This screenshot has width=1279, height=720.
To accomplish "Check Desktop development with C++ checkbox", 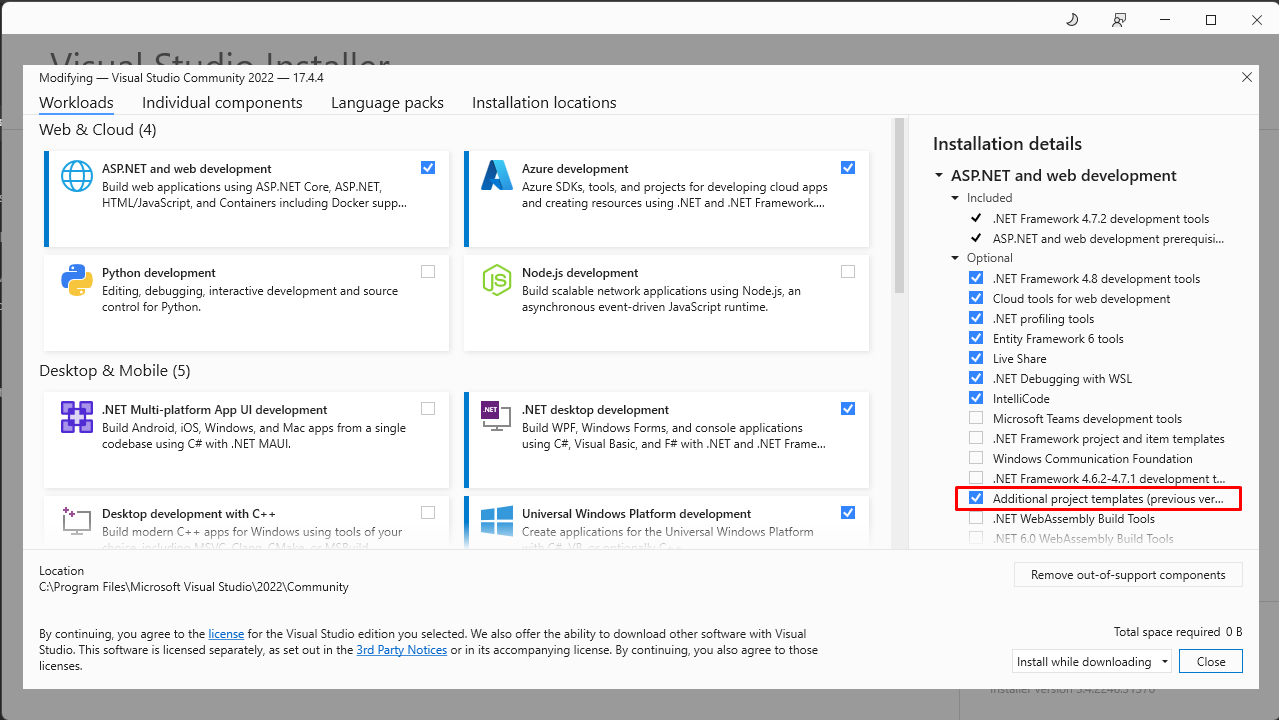I will [428, 512].
